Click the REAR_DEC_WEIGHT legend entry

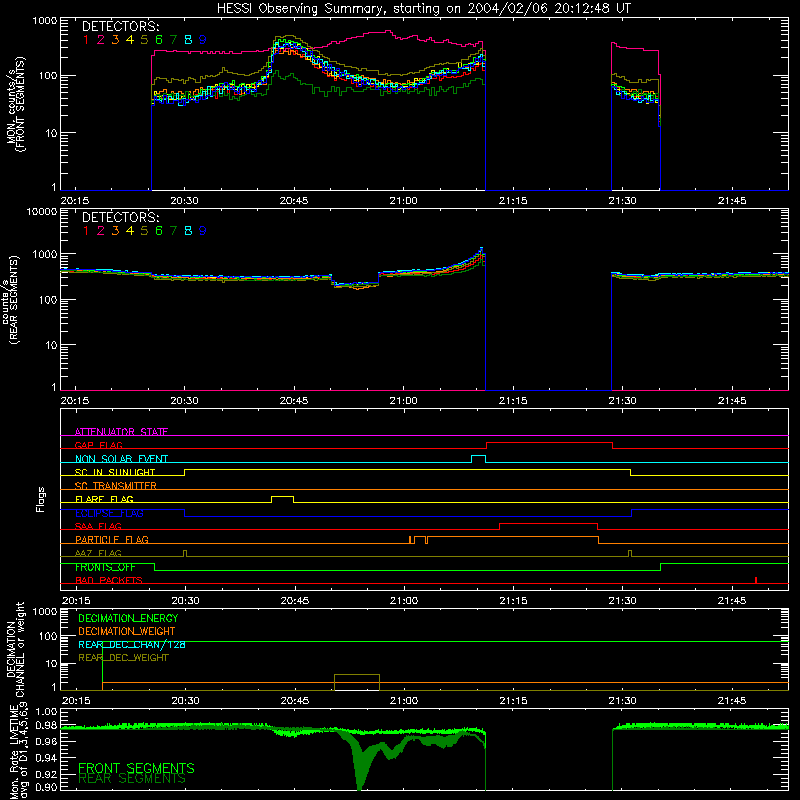click(123, 658)
